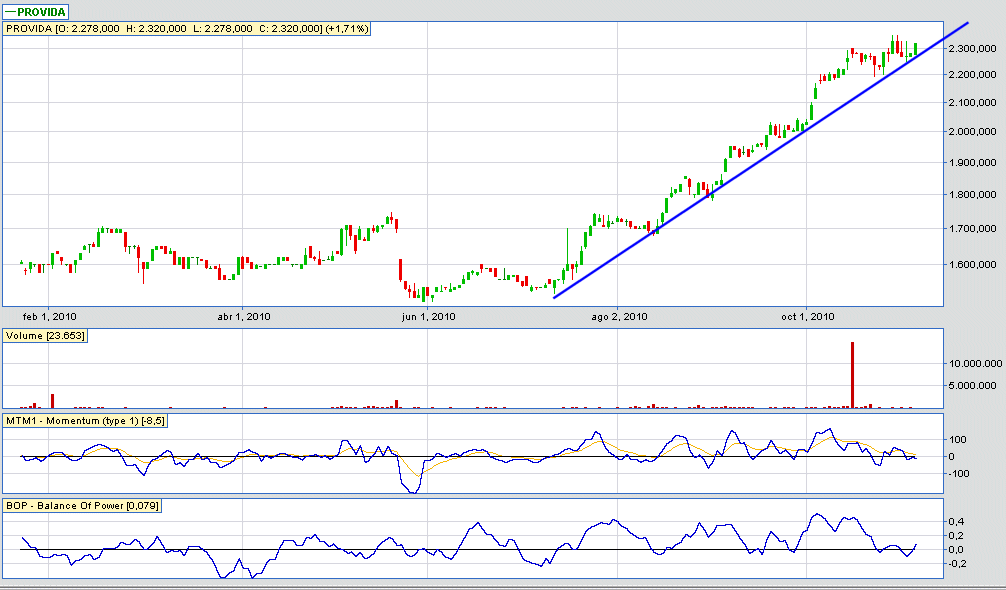
Task: Select the oct 1, 2010 date label
Action: 807,317
